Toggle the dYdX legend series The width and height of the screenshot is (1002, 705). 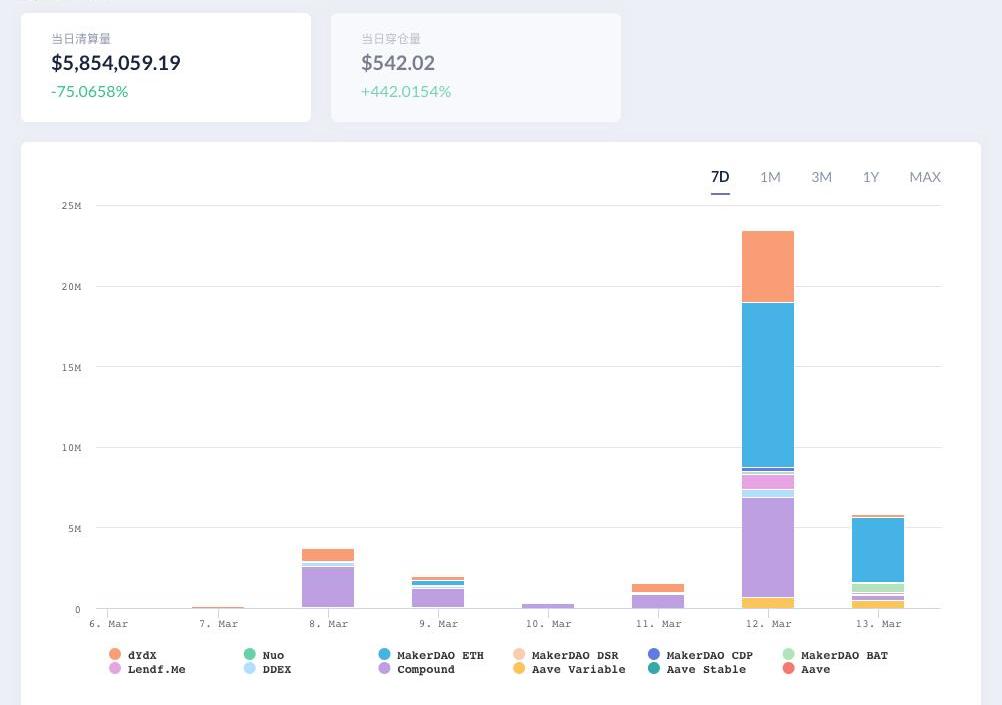(x=141, y=655)
